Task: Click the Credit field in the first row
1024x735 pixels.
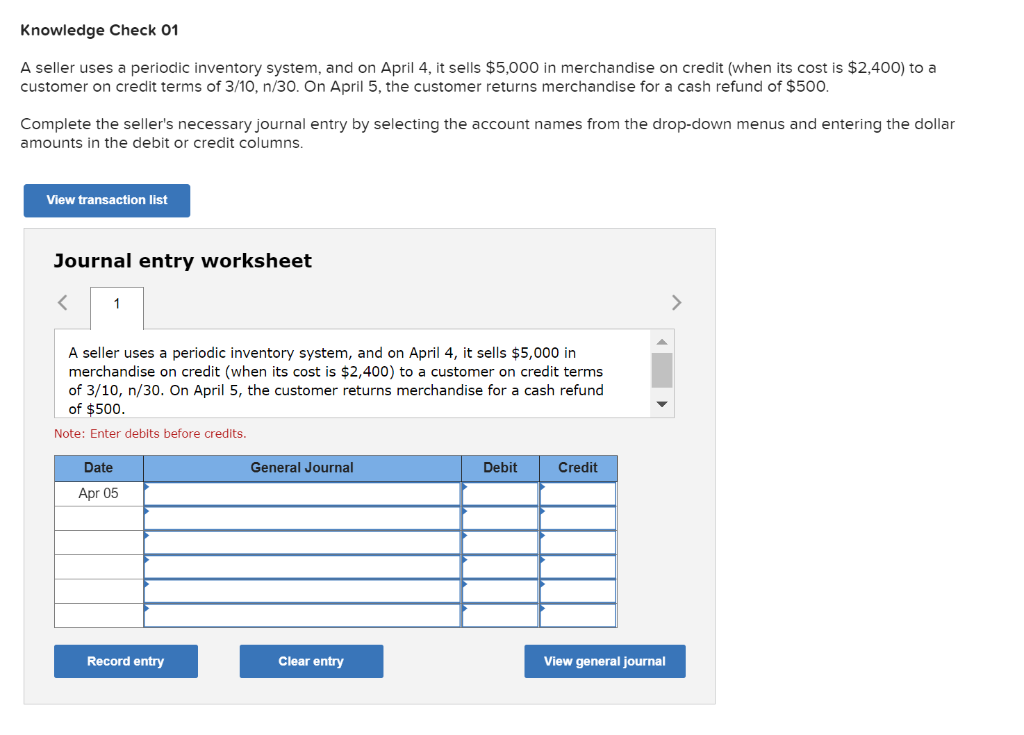Action: click(x=577, y=492)
